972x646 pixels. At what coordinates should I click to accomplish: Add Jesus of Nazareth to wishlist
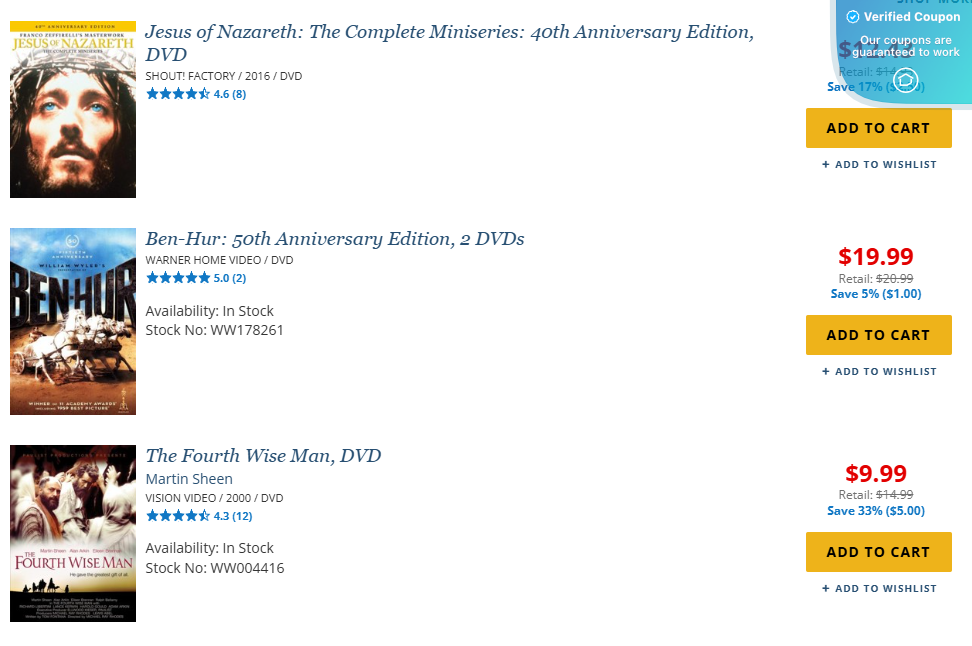click(879, 165)
